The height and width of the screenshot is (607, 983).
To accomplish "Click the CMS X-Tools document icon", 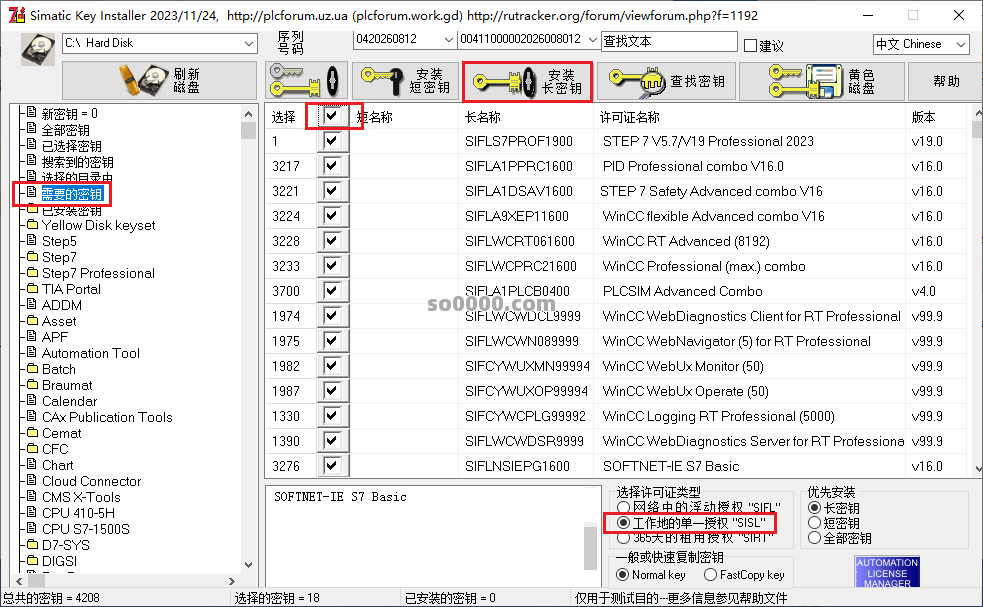I will tap(32, 497).
